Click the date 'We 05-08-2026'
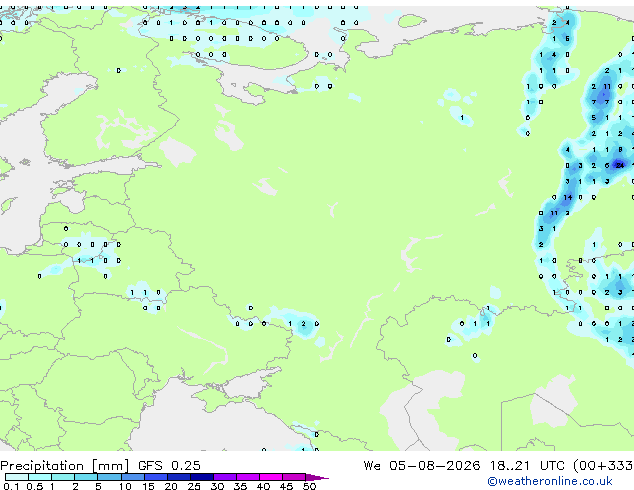Screen dimensions: 634x490 422,466
